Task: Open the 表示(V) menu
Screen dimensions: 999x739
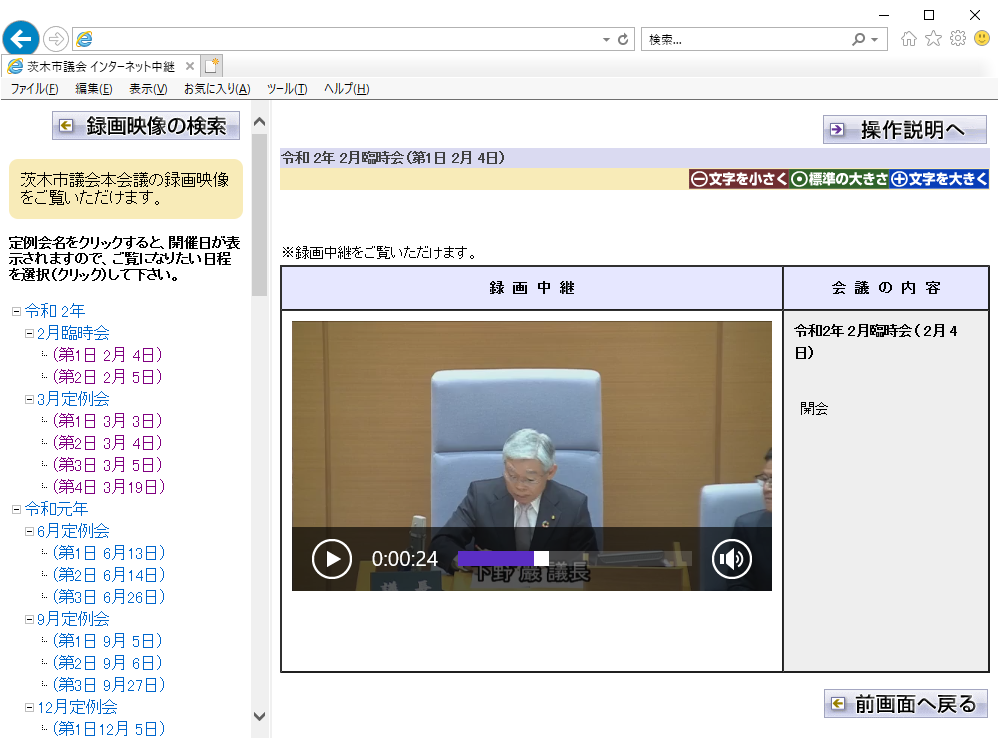Action: [x=148, y=89]
